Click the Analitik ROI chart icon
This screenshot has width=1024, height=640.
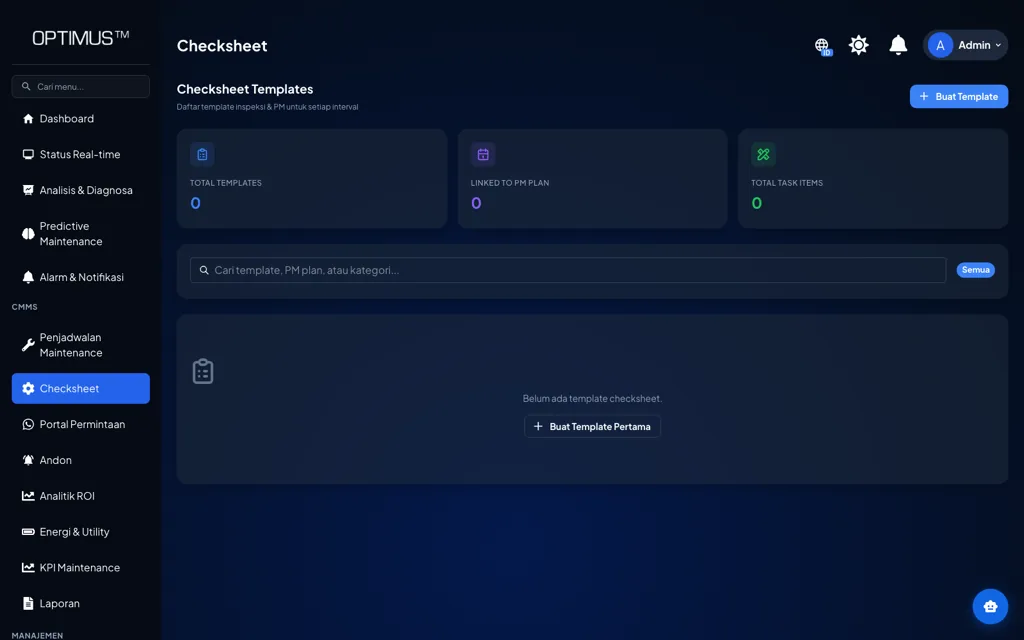(28, 496)
